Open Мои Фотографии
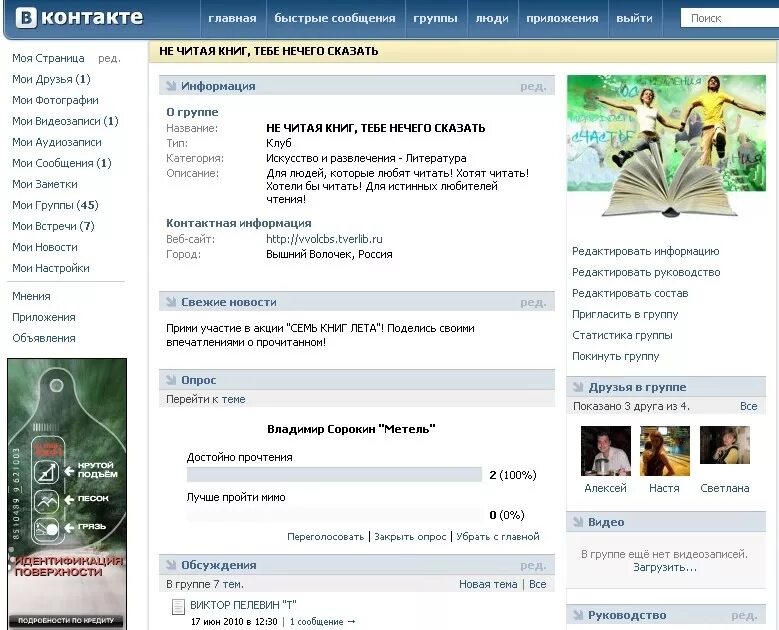Screen dimensions: 779x630 (x=55, y=100)
